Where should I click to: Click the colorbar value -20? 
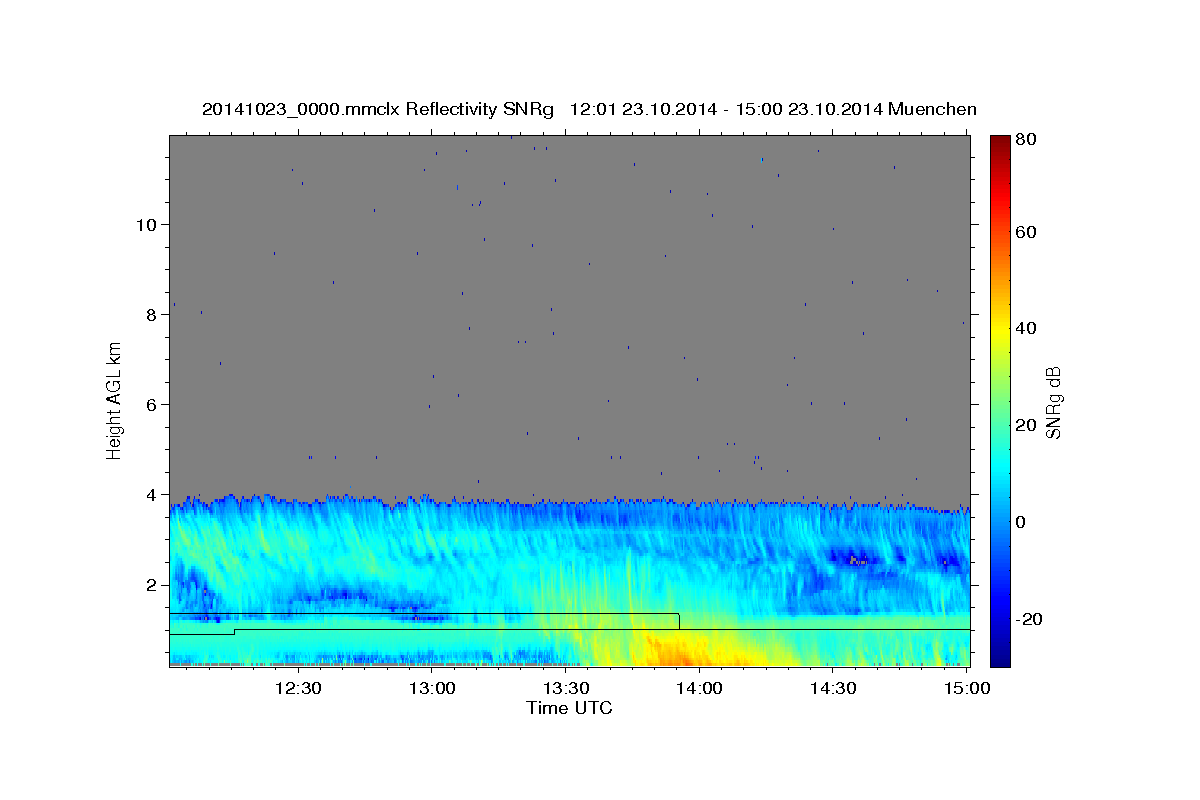click(x=1027, y=619)
